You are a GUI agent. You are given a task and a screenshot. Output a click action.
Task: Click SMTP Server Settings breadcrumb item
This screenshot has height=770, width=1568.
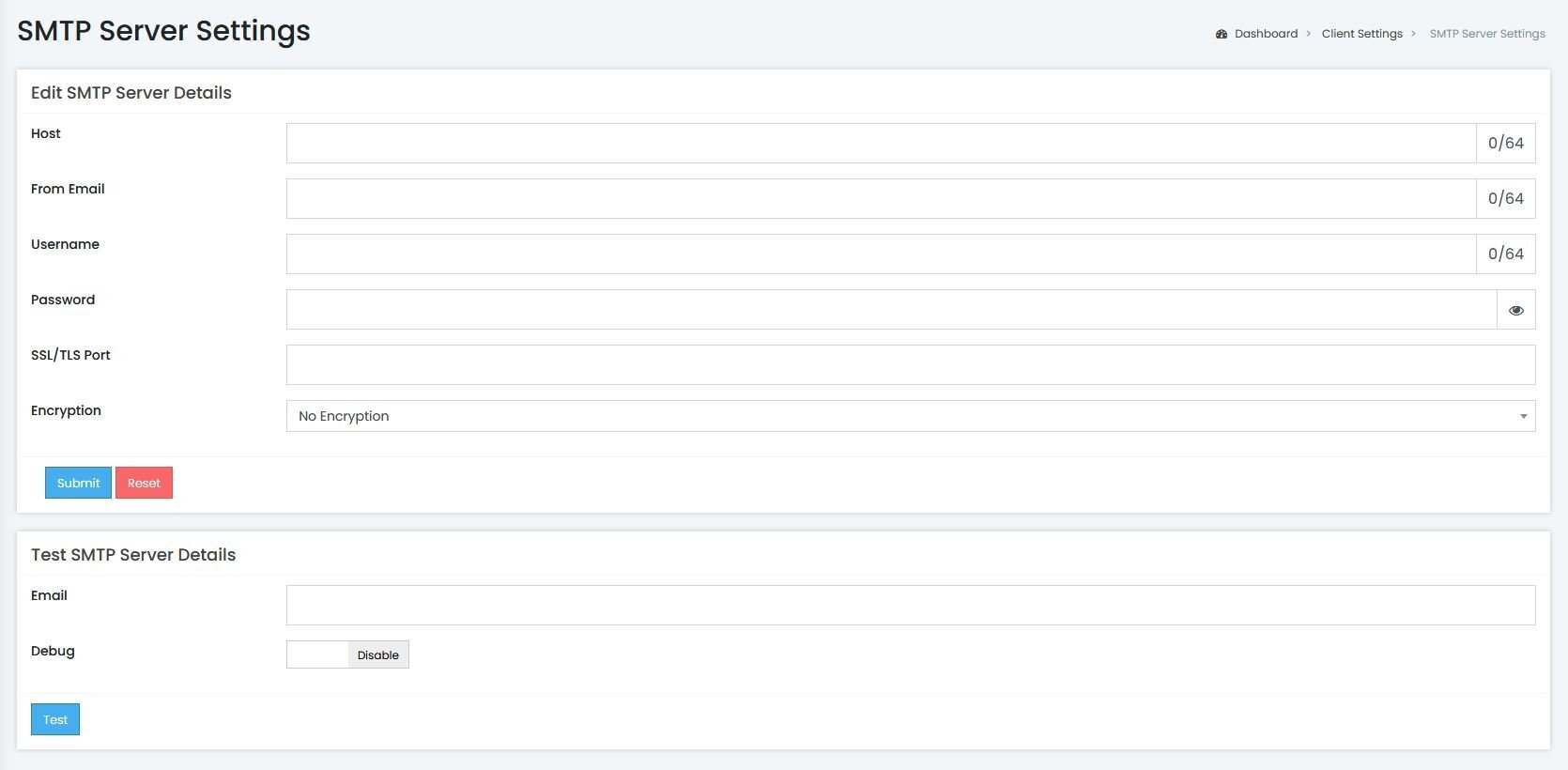tap(1487, 34)
